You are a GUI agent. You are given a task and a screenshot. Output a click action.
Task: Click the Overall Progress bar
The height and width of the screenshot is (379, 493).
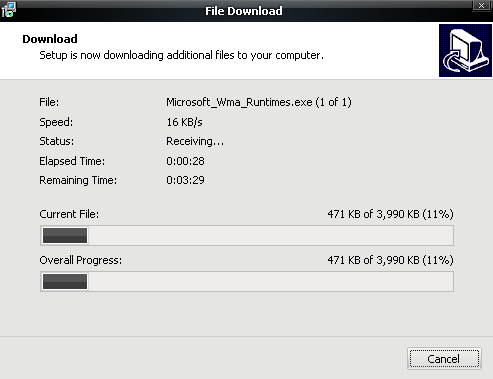click(247, 281)
